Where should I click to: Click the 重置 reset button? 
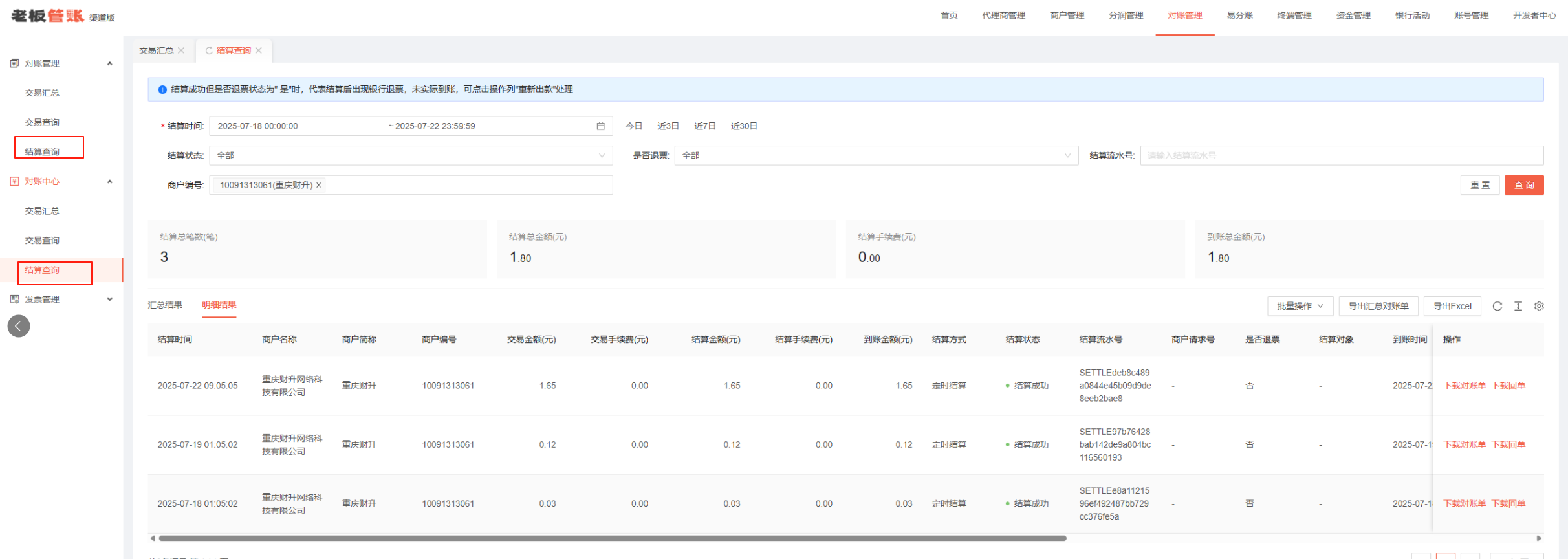coord(1480,185)
